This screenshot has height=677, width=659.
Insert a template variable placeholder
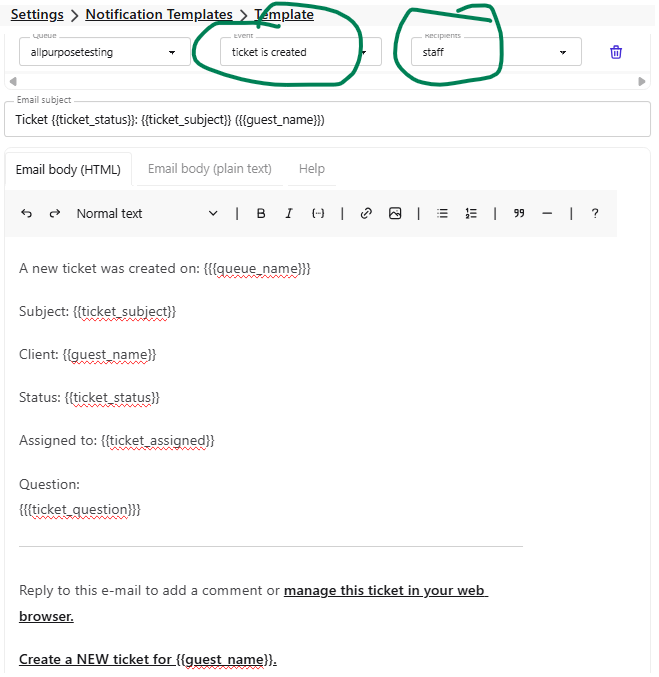point(320,215)
